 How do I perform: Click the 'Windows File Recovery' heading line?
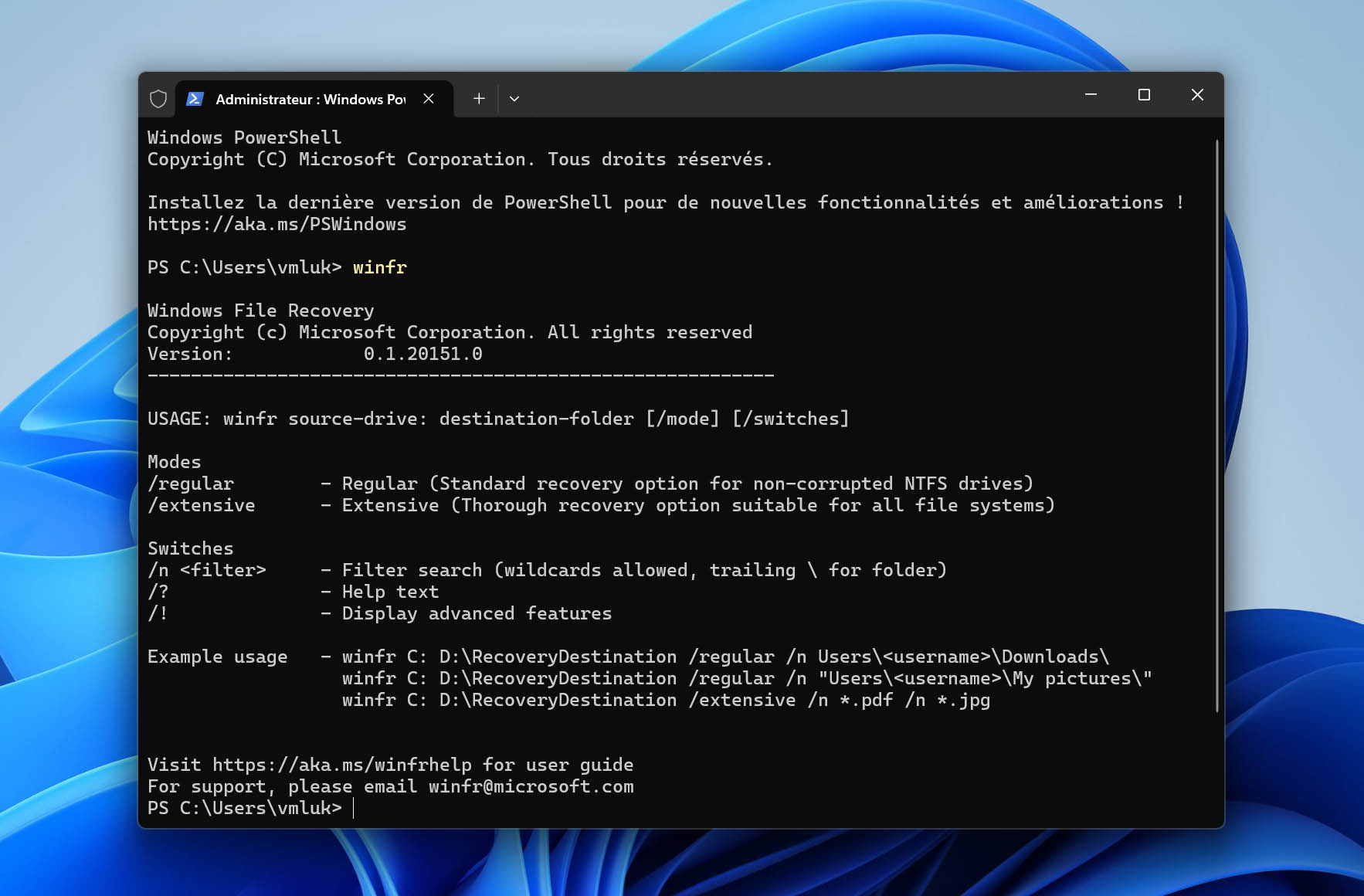coord(261,311)
